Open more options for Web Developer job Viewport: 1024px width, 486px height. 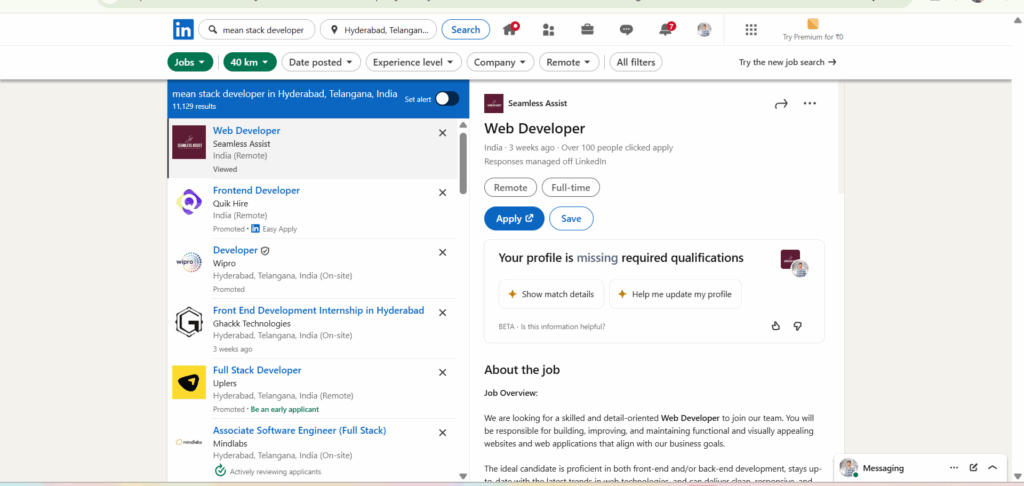tap(810, 103)
